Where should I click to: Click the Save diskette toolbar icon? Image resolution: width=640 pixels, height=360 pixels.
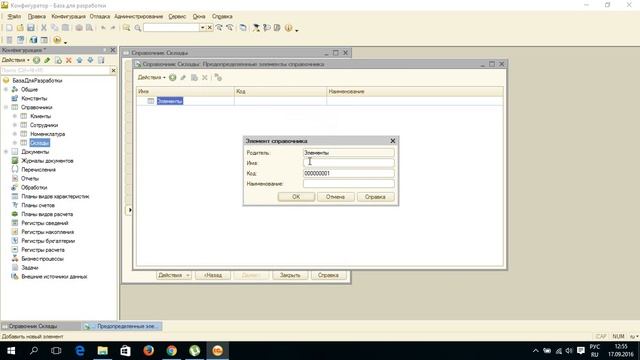[x=31, y=28]
